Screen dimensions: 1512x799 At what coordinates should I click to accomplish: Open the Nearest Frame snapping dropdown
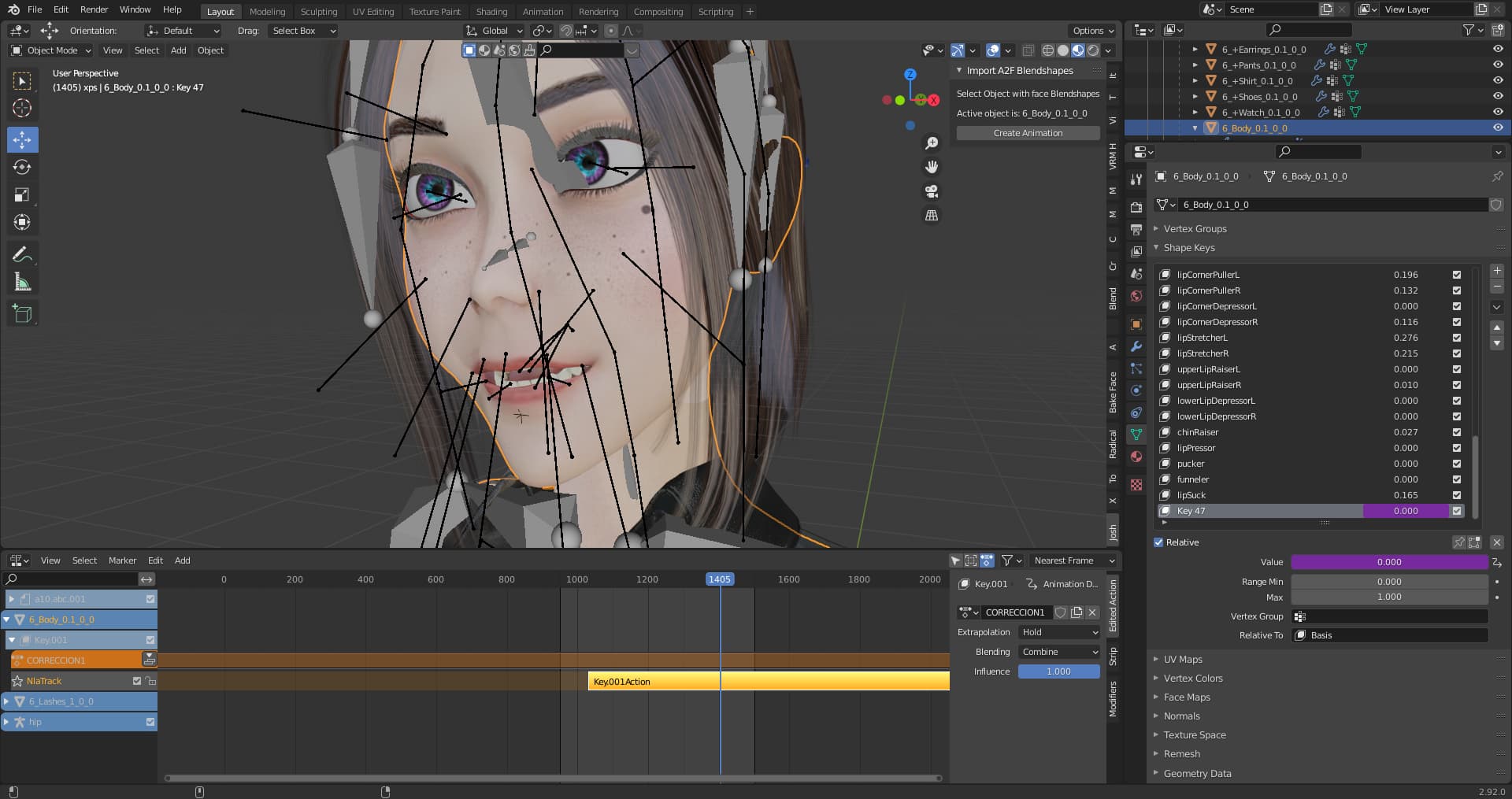pos(1073,560)
